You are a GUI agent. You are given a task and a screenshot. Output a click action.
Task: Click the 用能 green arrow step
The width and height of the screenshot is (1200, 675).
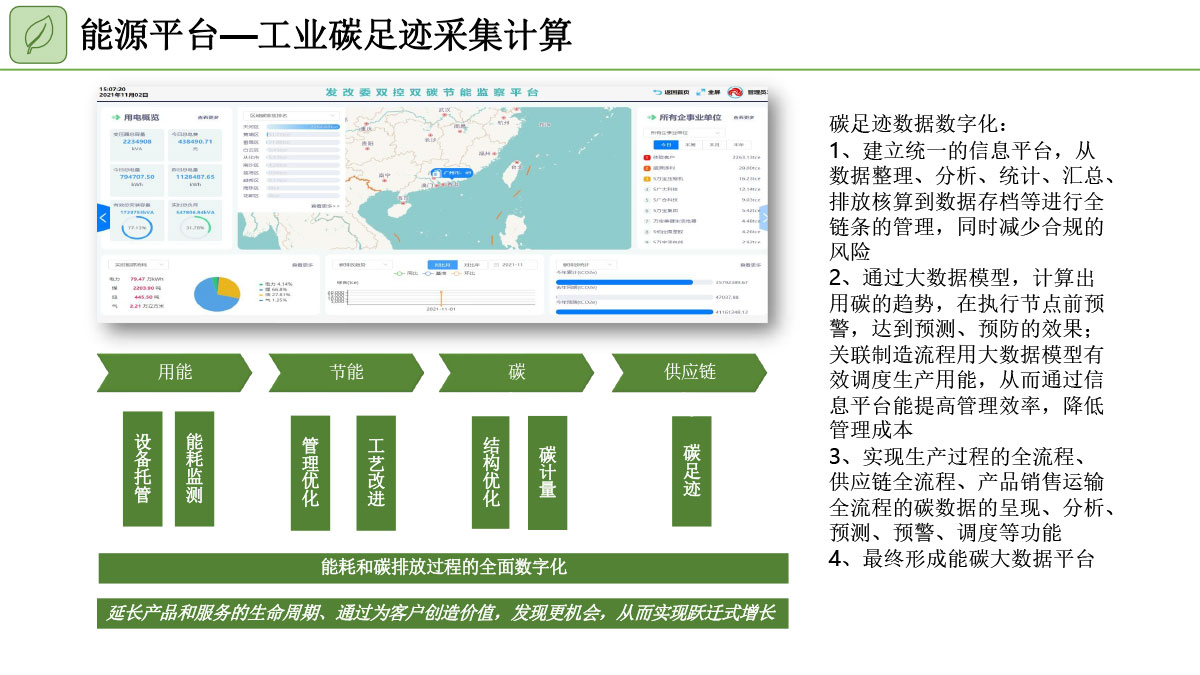(176, 372)
